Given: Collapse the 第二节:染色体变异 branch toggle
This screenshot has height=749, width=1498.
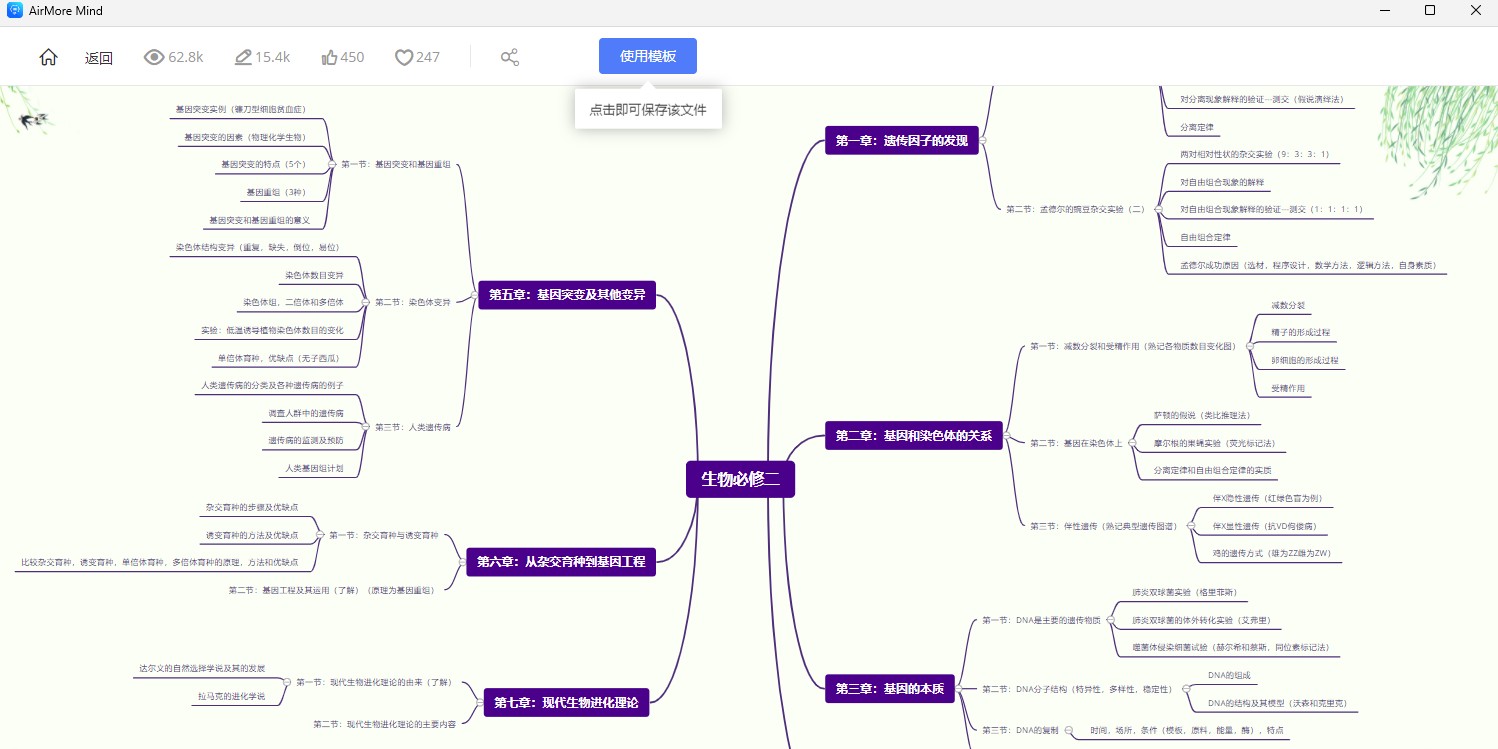Looking at the screenshot, I should [366, 301].
